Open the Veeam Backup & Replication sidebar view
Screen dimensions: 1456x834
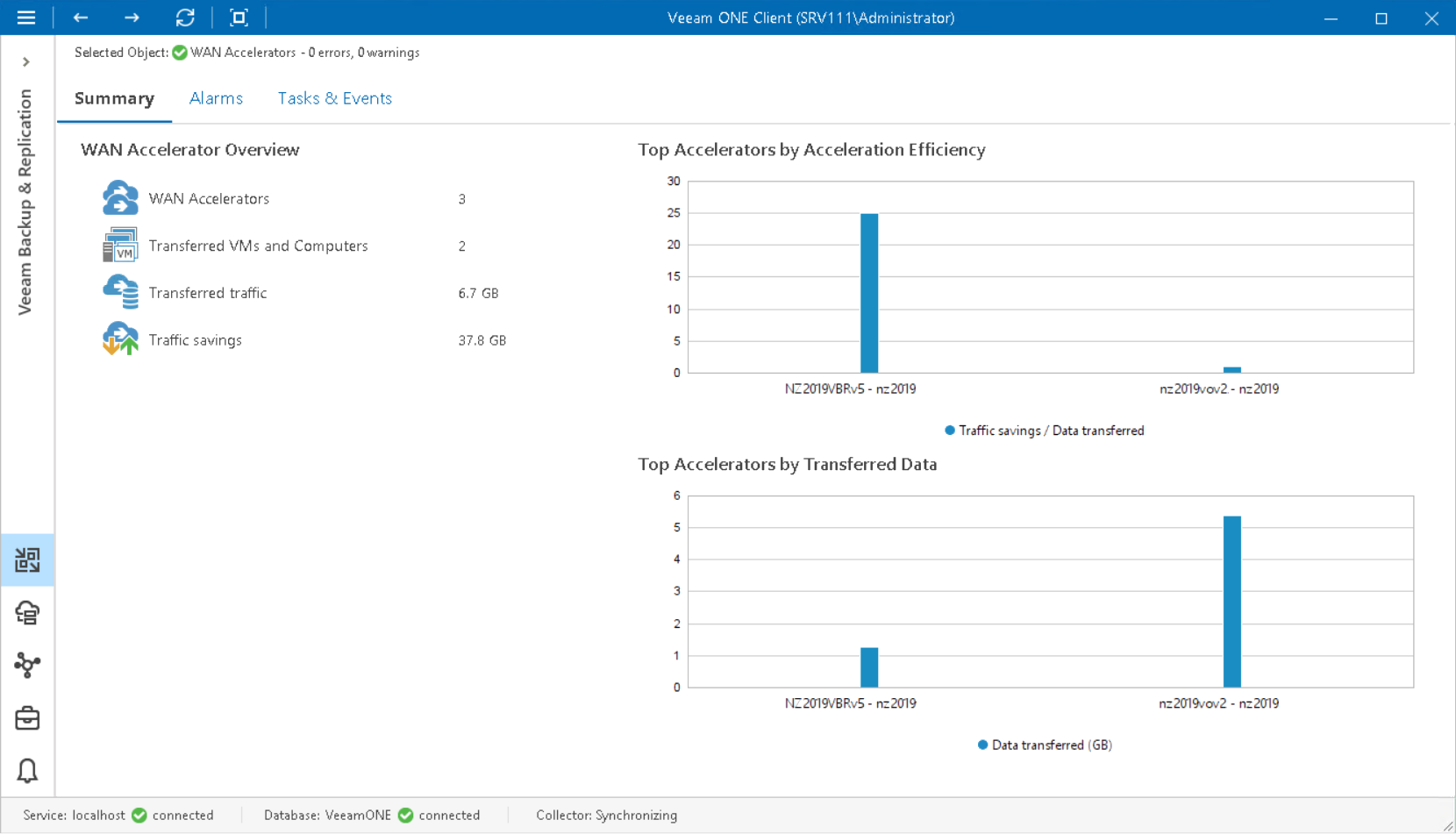click(27, 560)
